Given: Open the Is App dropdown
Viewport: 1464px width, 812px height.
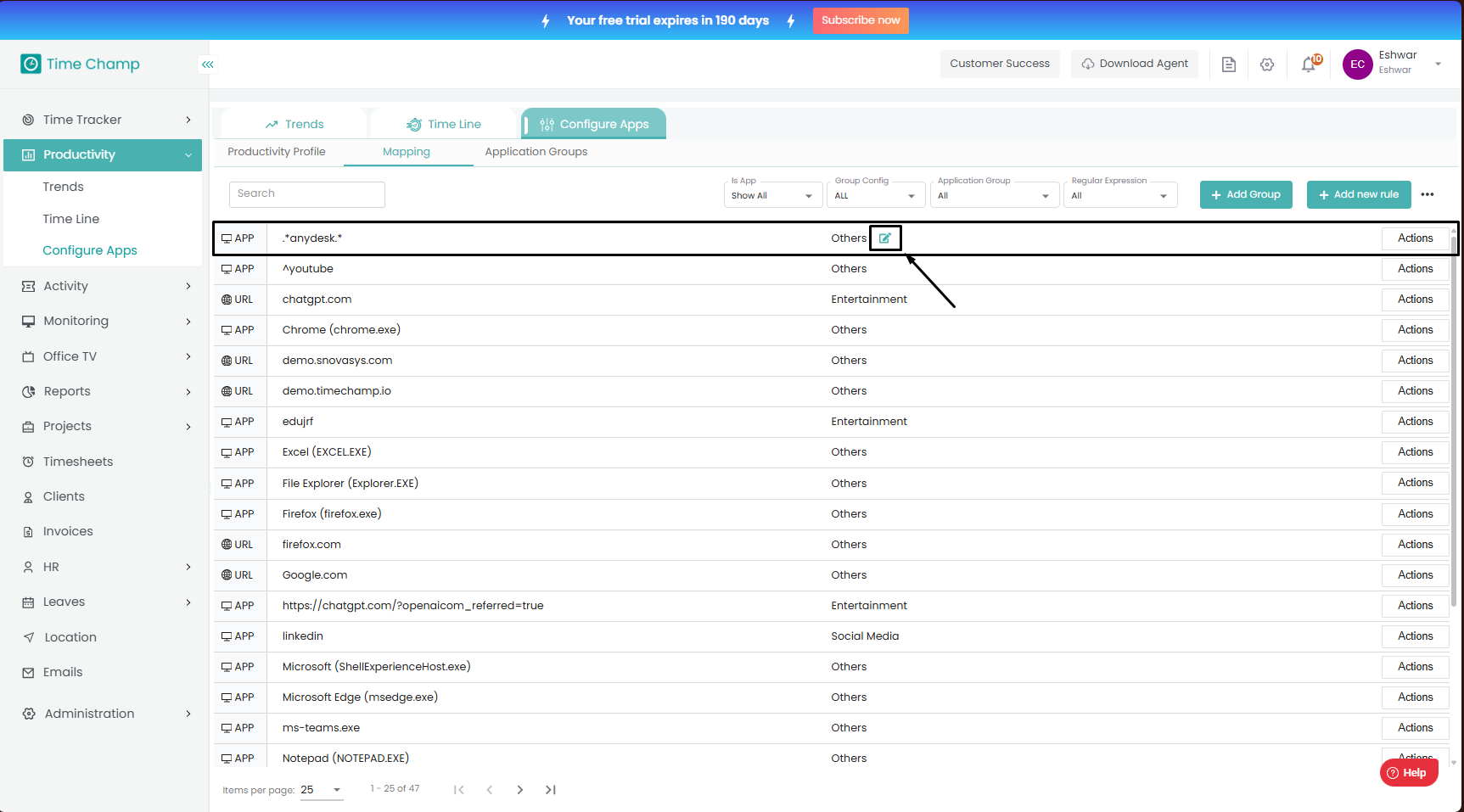Looking at the screenshot, I should pos(773,195).
